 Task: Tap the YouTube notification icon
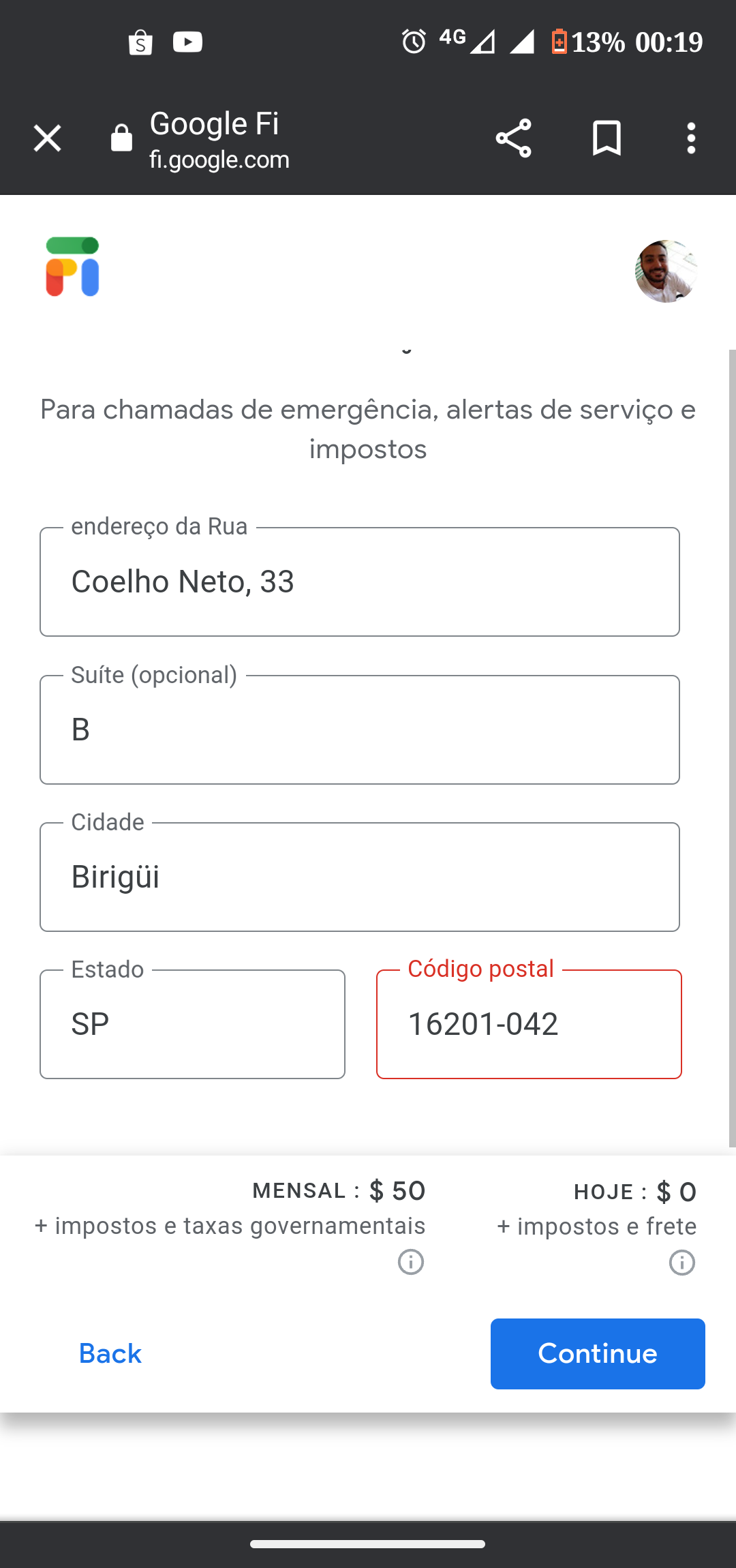(x=187, y=42)
